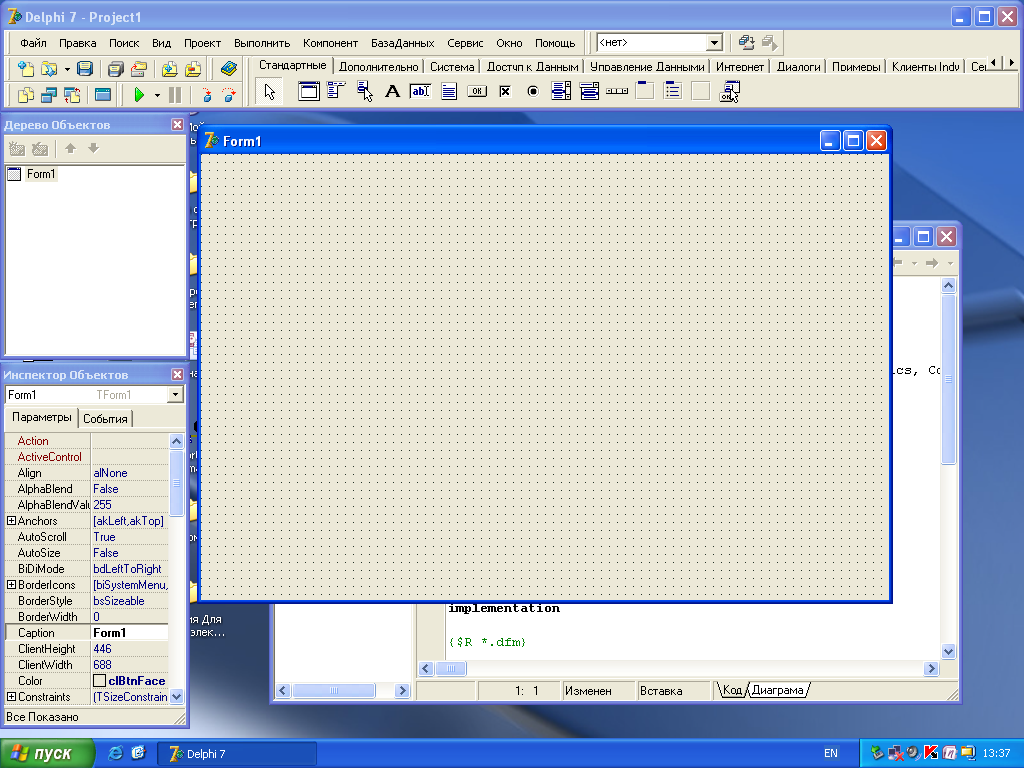1024x768 pixels.
Task: Click the Trace Into debug icon
Action: coord(206,95)
